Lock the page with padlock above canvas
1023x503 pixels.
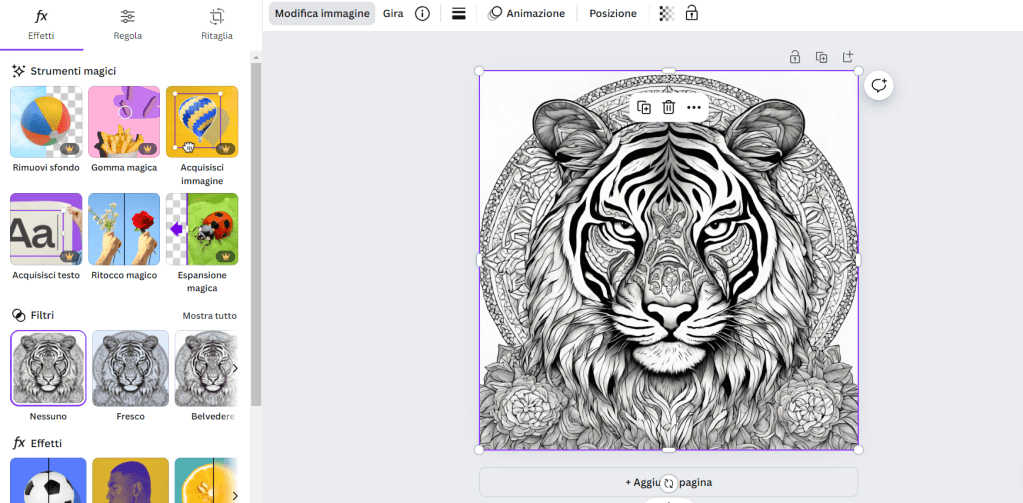795,57
